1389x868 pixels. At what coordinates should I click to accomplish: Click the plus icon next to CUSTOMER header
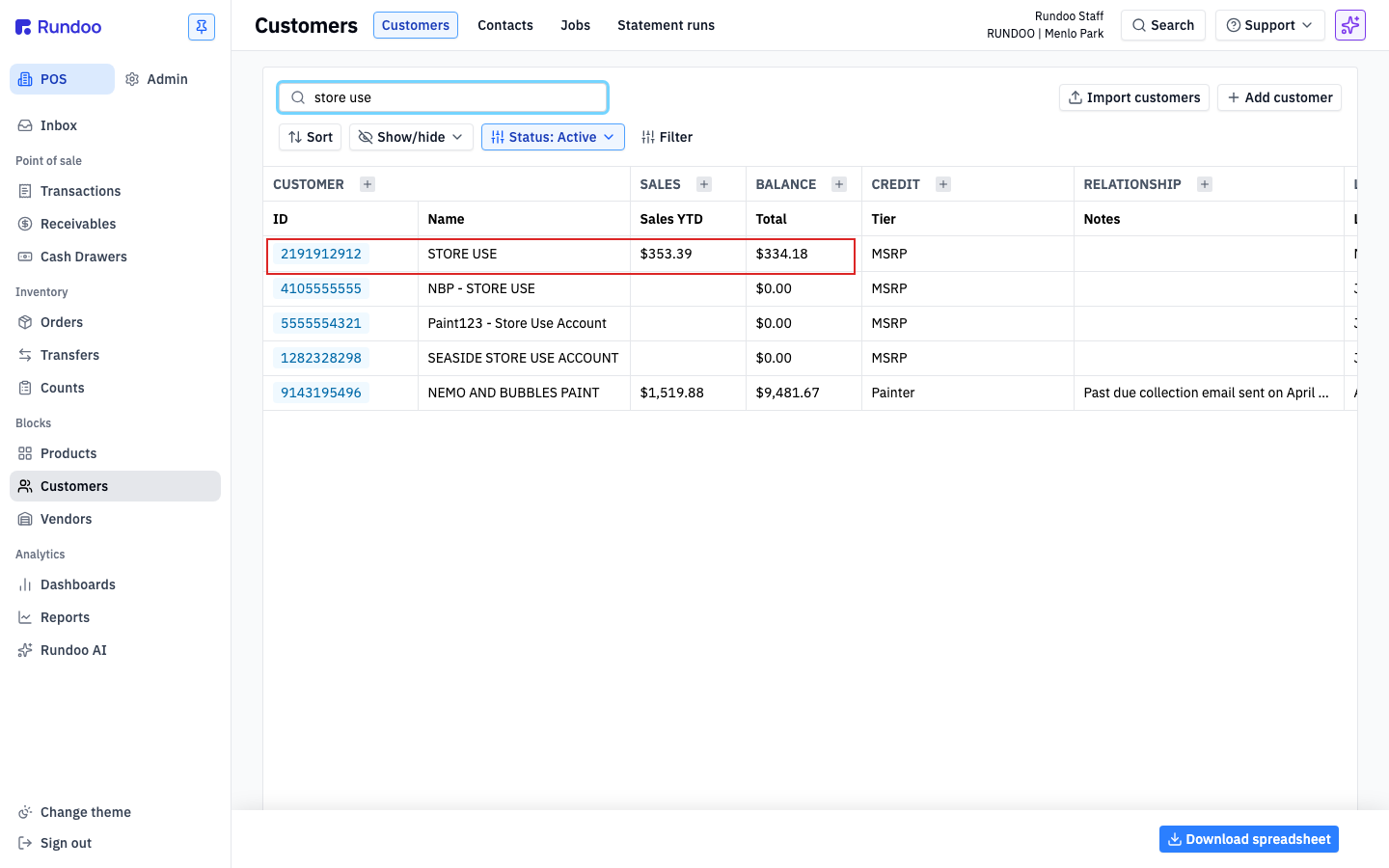pyautogui.click(x=368, y=184)
